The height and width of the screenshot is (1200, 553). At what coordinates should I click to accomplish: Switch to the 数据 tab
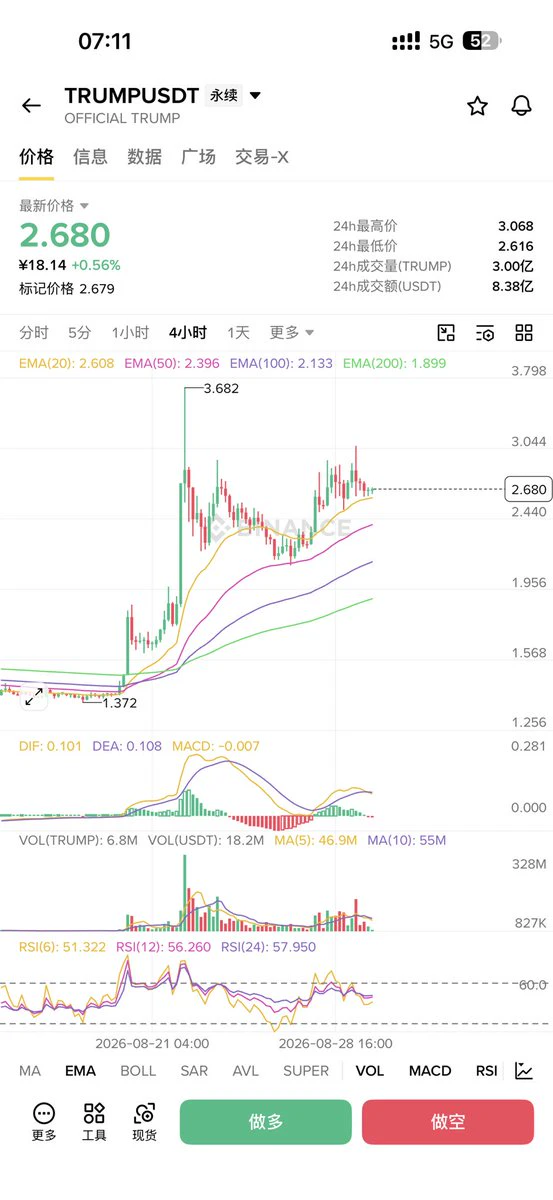pyautogui.click(x=145, y=157)
